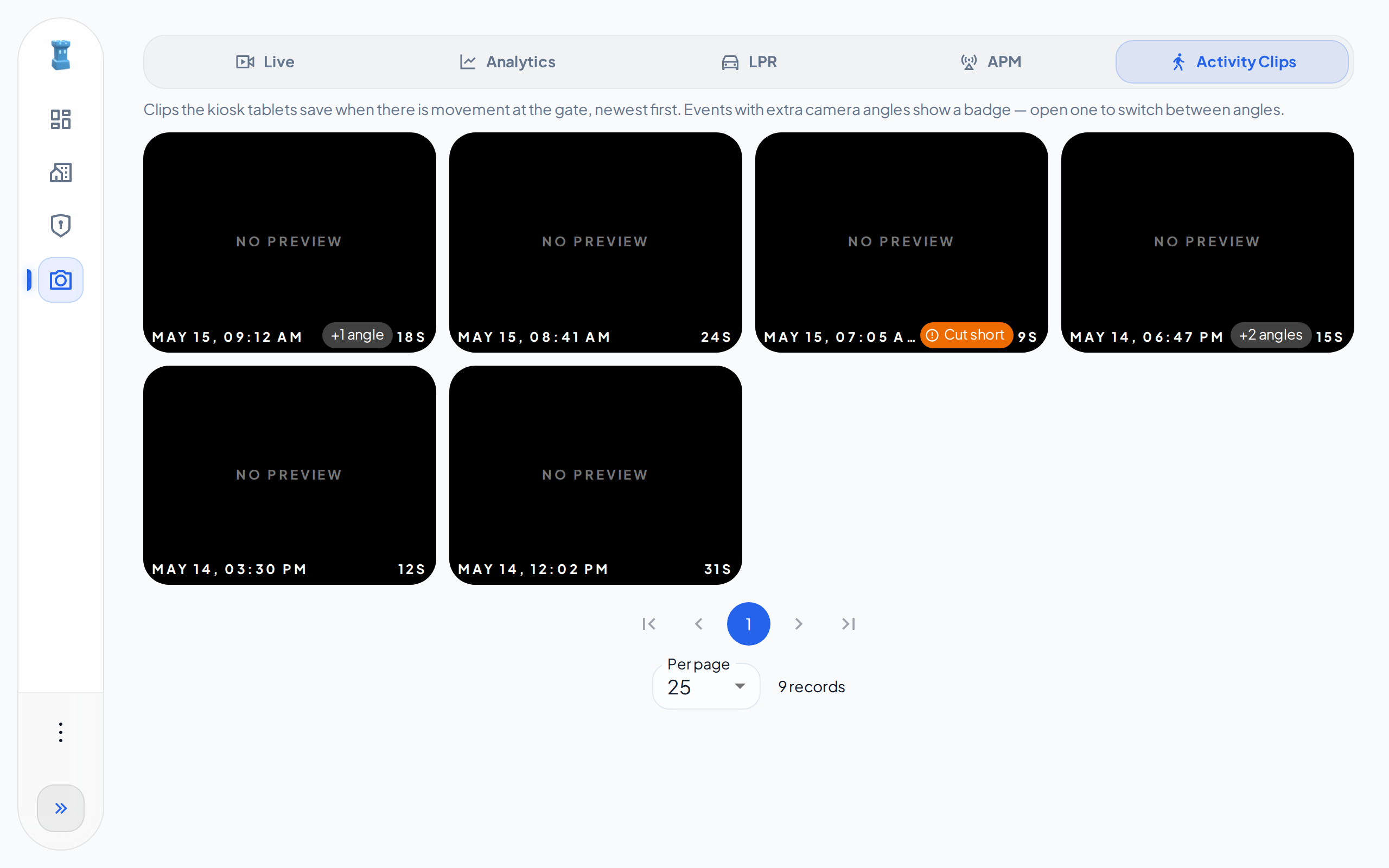
Task: Click the 31S duration on 12:02 PM clip
Action: point(717,570)
